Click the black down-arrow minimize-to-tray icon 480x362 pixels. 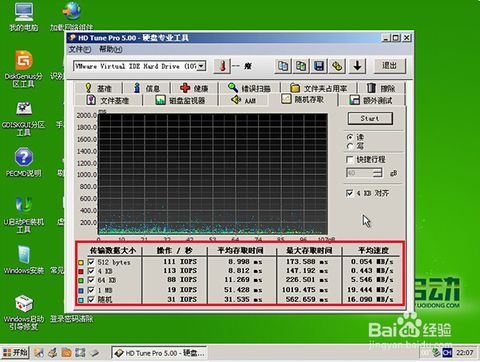357,66
